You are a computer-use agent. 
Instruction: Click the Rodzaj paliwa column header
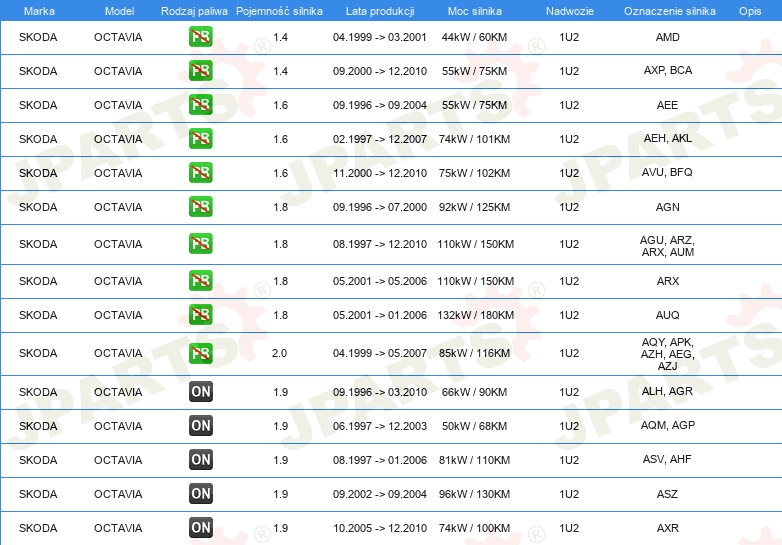coord(194,11)
